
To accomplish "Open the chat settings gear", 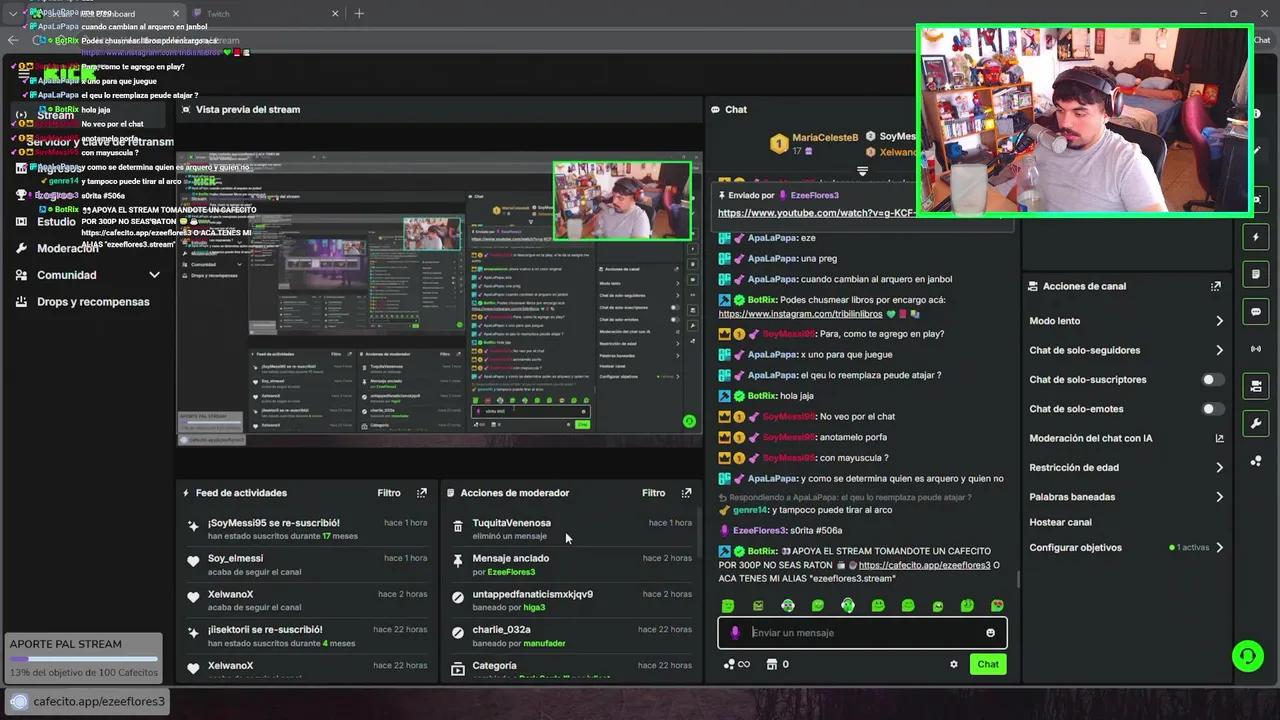I will click(953, 664).
